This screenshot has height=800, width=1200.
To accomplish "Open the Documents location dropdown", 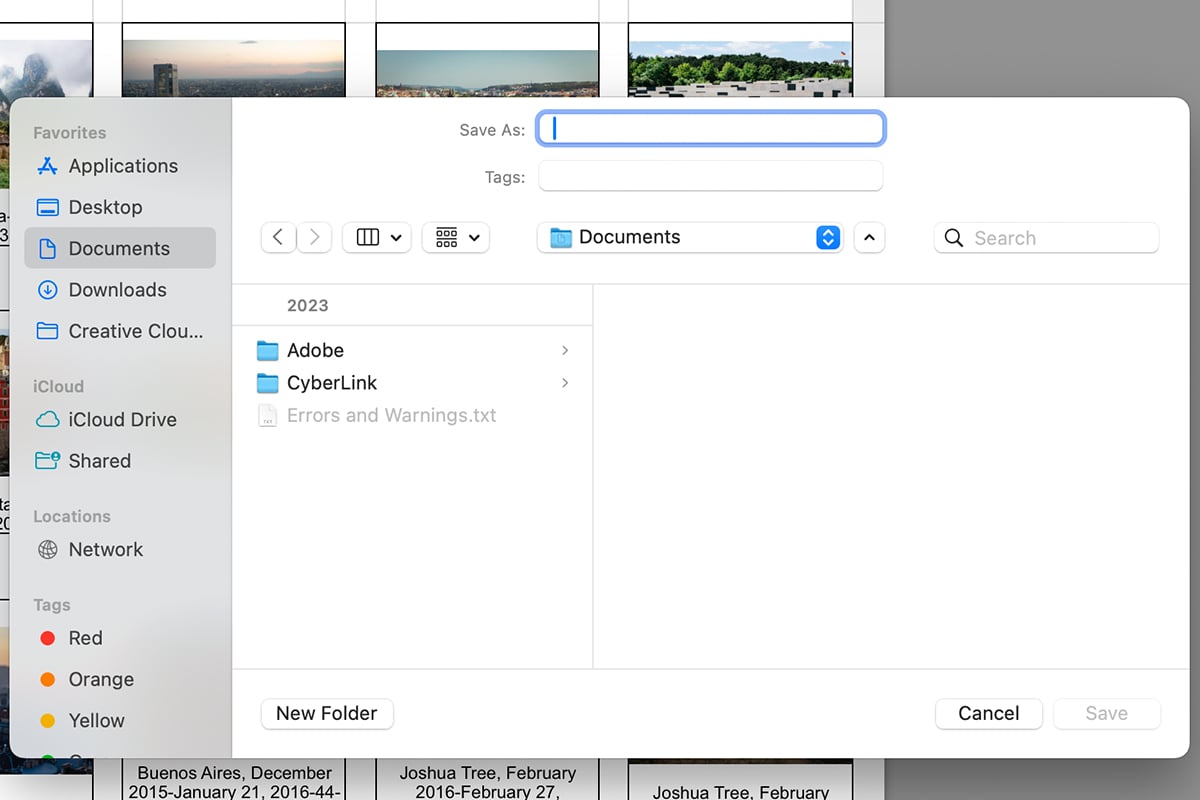I will tap(689, 237).
